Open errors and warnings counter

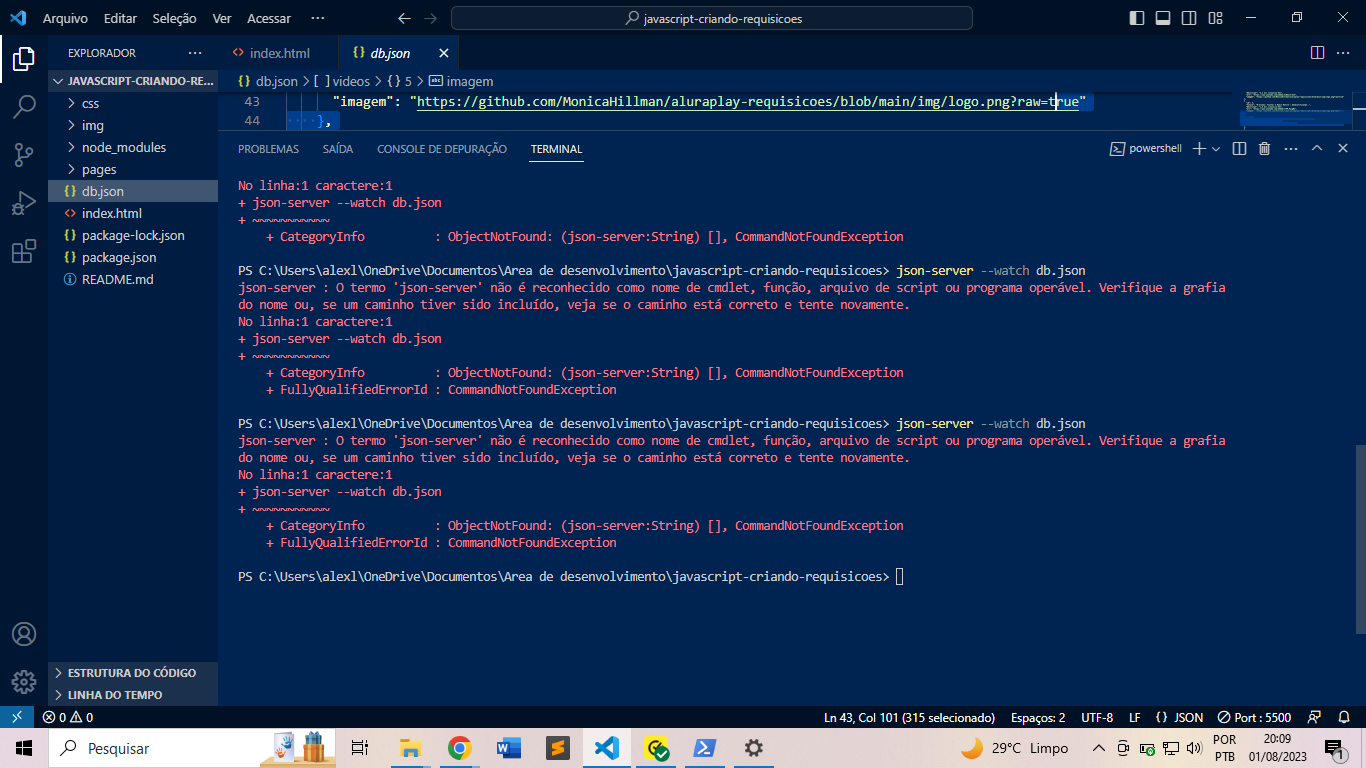pos(68,717)
